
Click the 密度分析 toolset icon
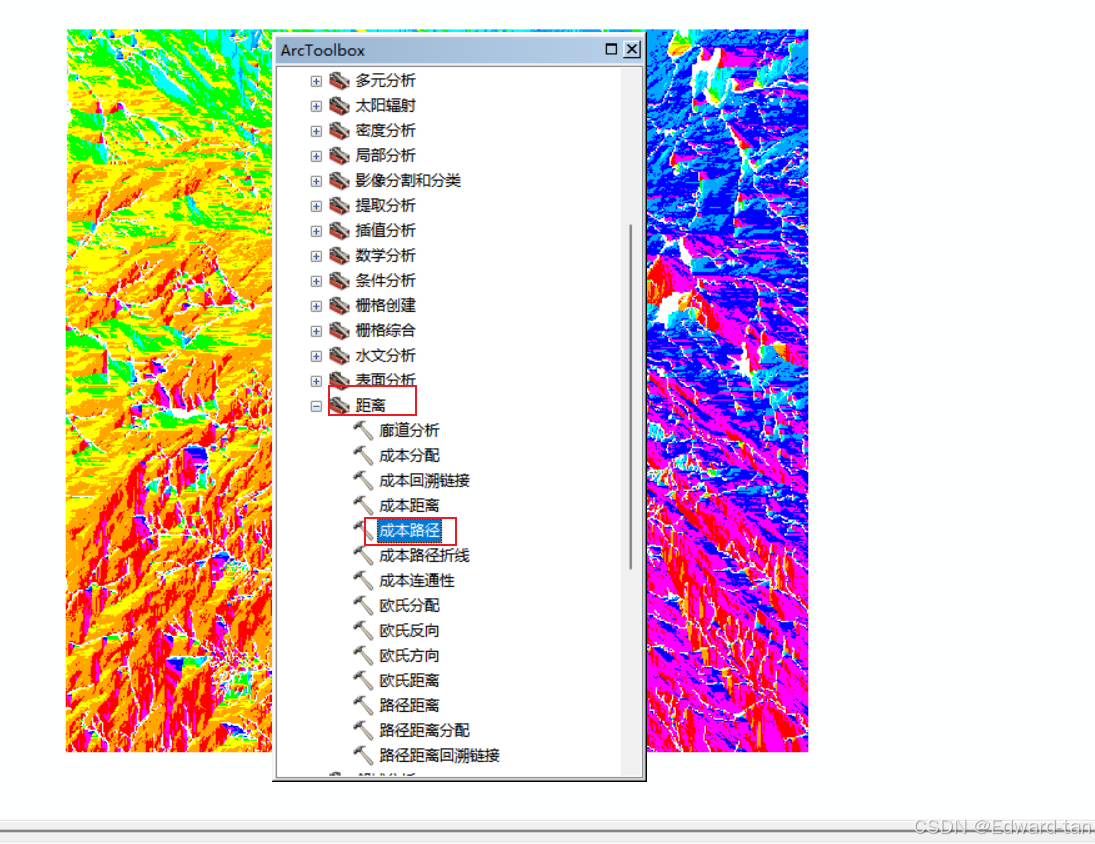click(339, 131)
